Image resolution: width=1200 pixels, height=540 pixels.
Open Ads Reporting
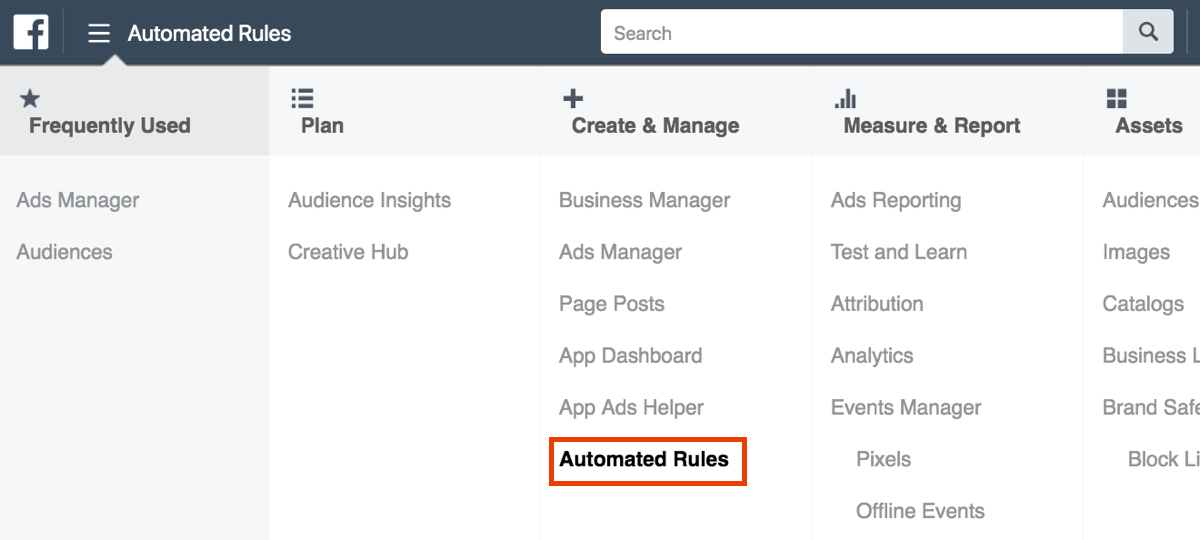click(x=896, y=200)
